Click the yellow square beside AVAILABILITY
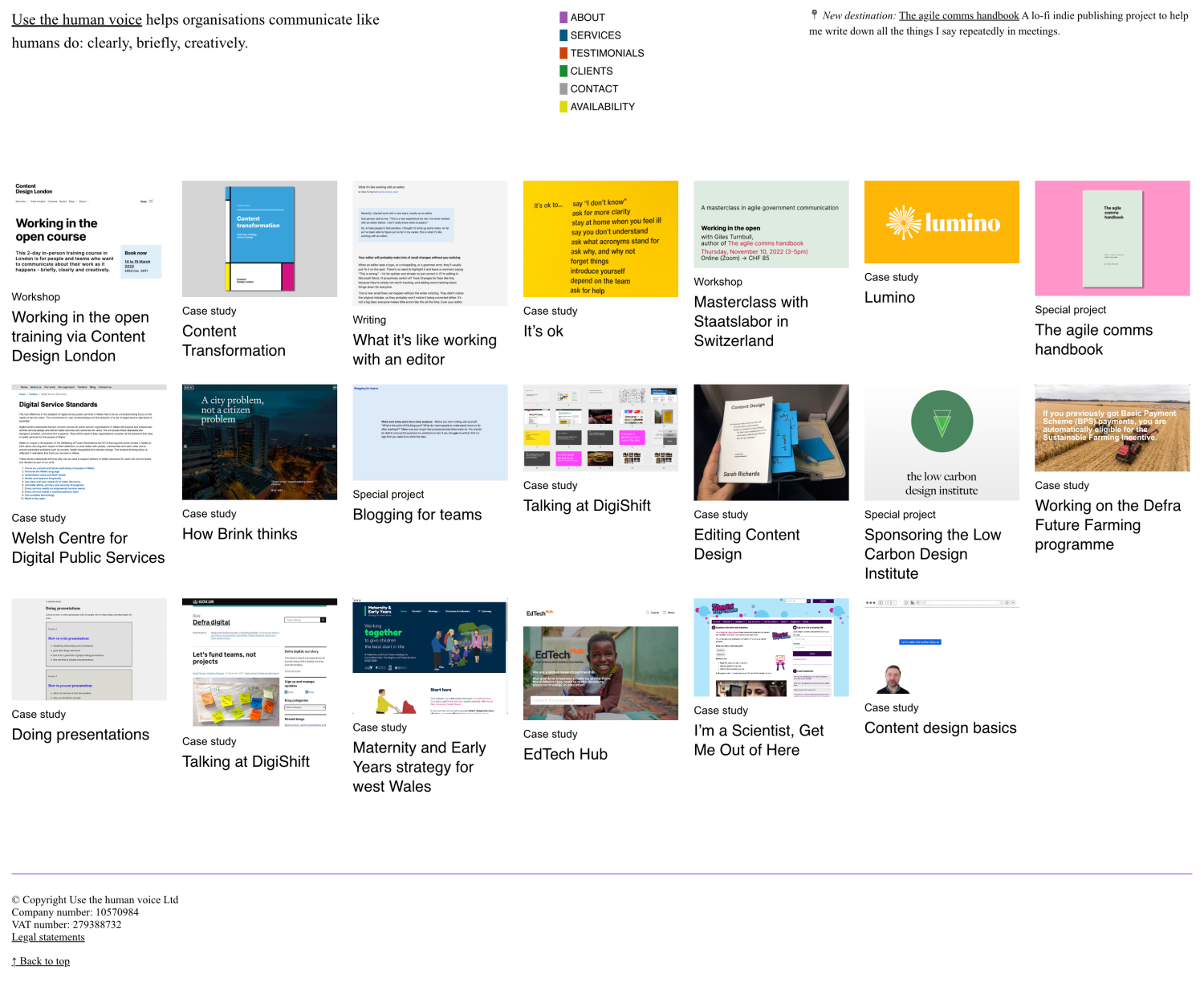The height and width of the screenshot is (982, 1204). pos(563,107)
